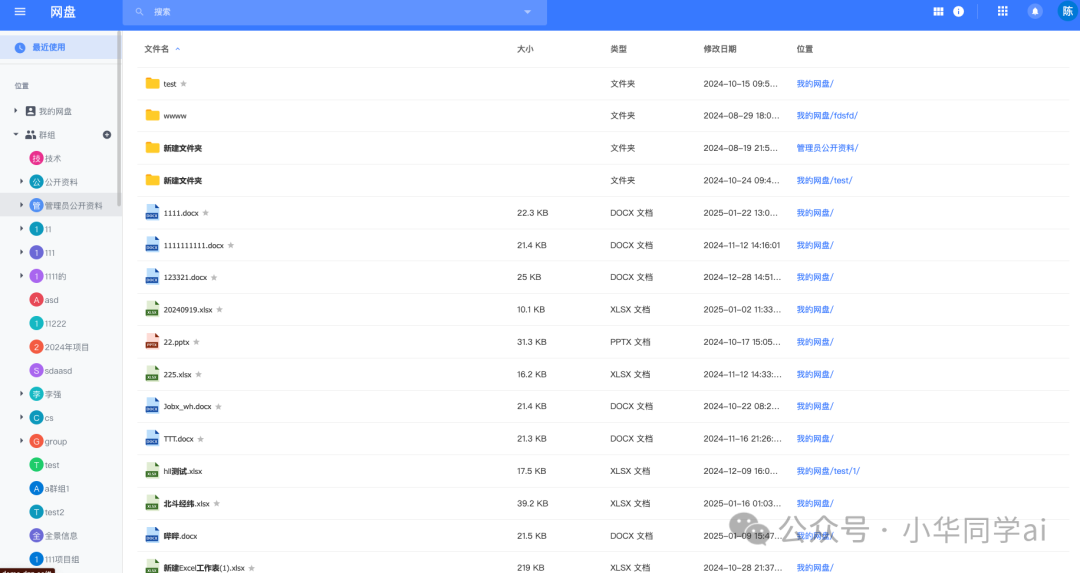Viewport: 1080px width, 573px height.
Task: Star the test folder
Action: tap(183, 84)
